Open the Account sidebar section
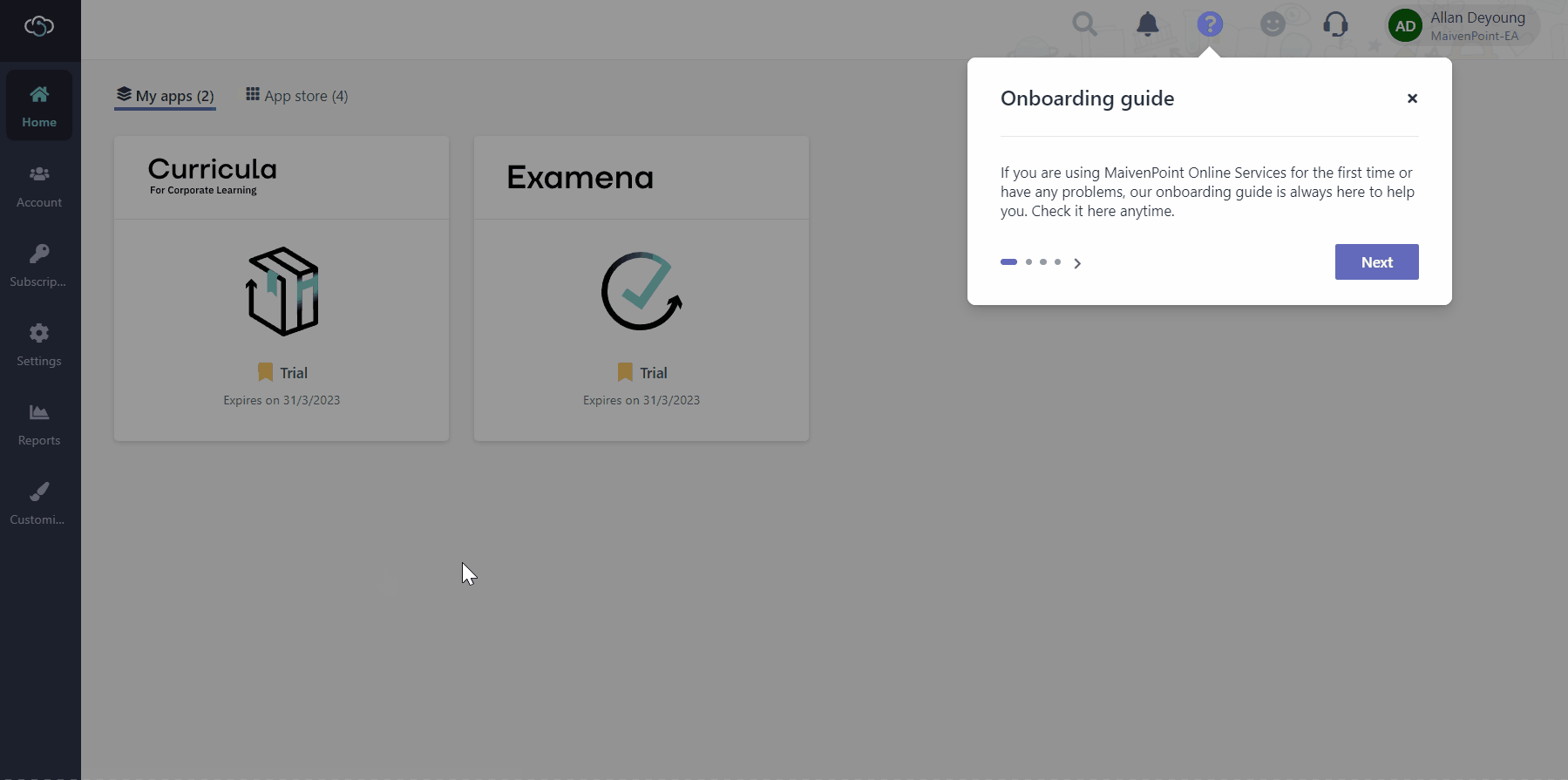 click(x=39, y=187)
